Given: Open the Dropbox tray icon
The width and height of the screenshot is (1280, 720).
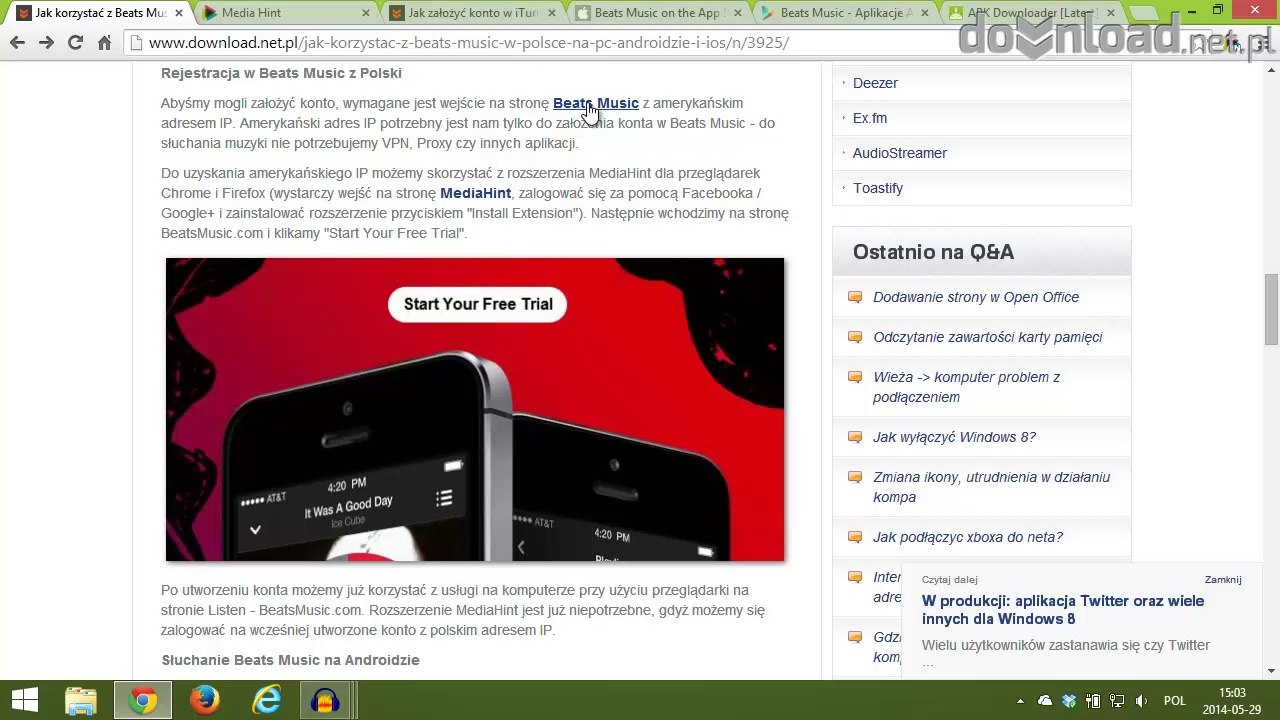Looking at the screenshot, I should click(x=1069, y=701).
